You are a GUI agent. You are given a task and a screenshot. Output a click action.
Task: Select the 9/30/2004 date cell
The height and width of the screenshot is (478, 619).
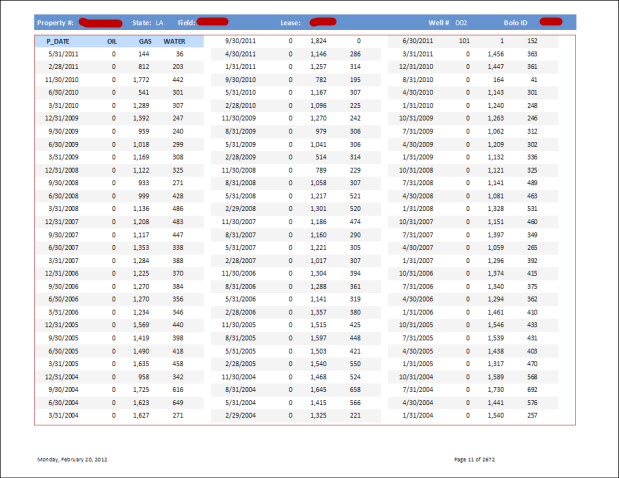63,390
